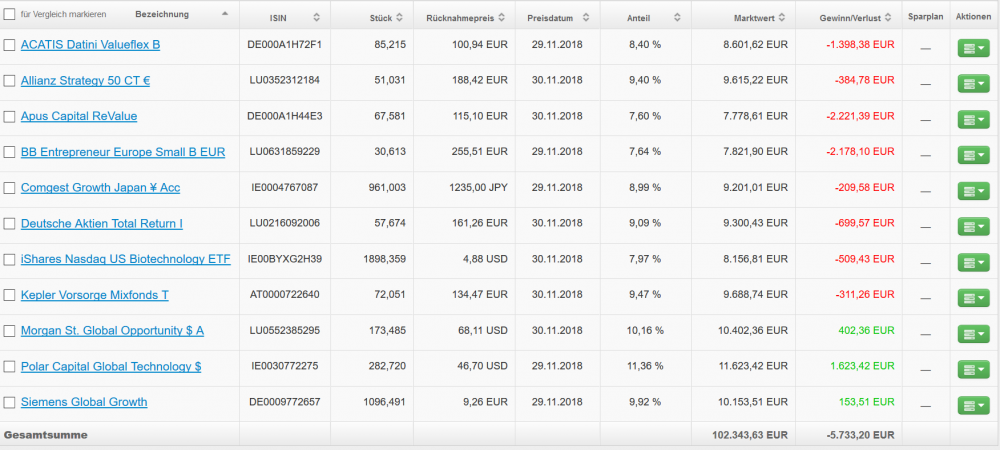Sort table by ISIN column arrows
1000x450 pixels.
(317, 18)
